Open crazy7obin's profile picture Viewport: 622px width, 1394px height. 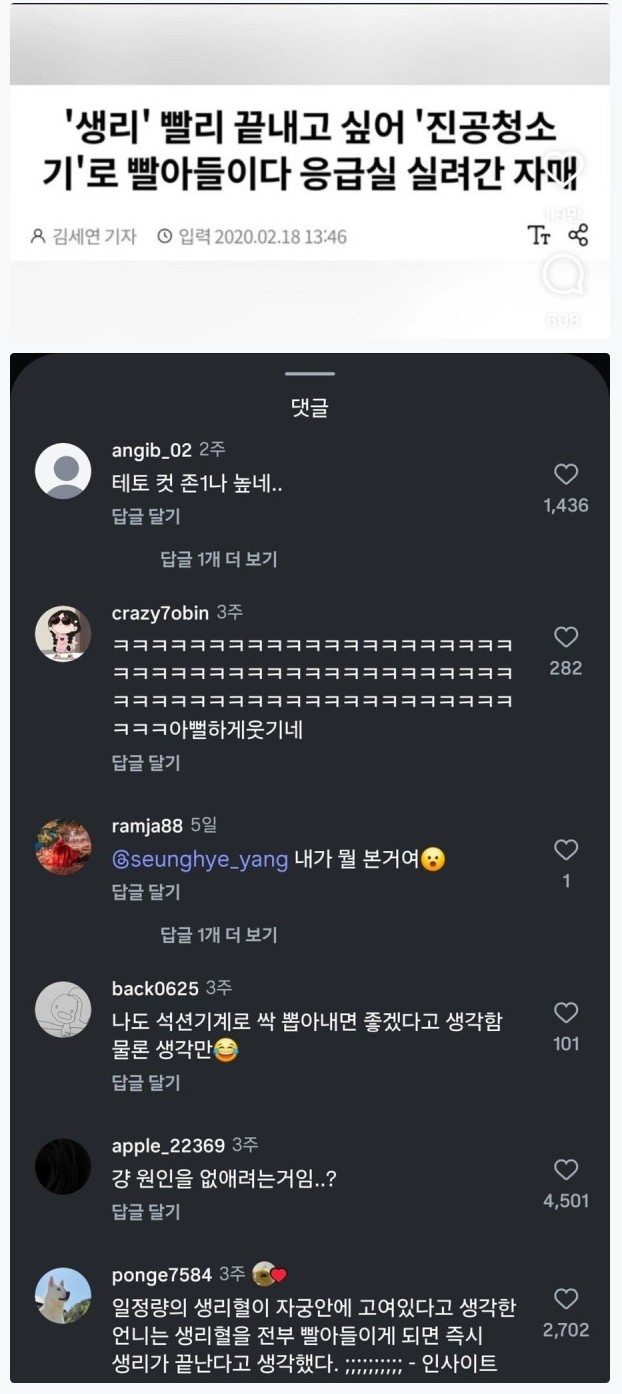click(x=63, y=633)
